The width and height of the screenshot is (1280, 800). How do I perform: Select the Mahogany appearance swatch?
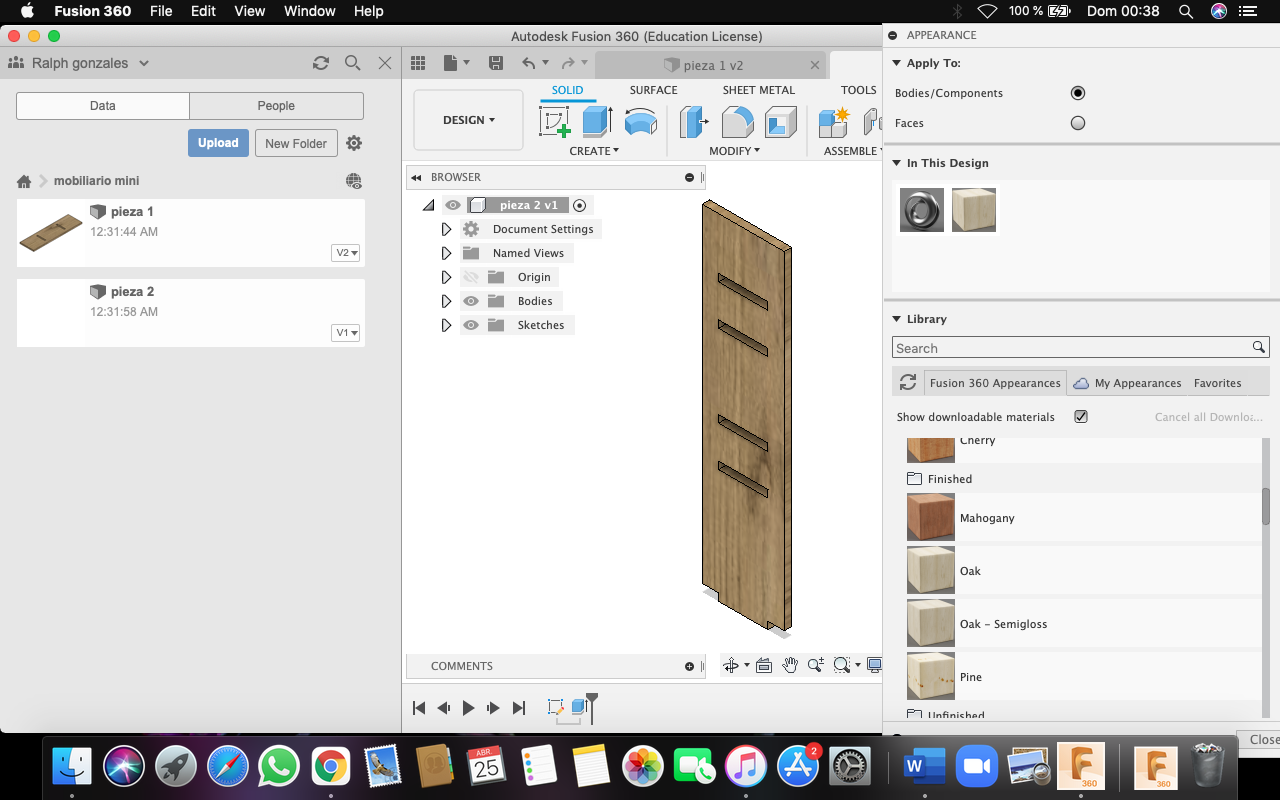tap(931, 518)
